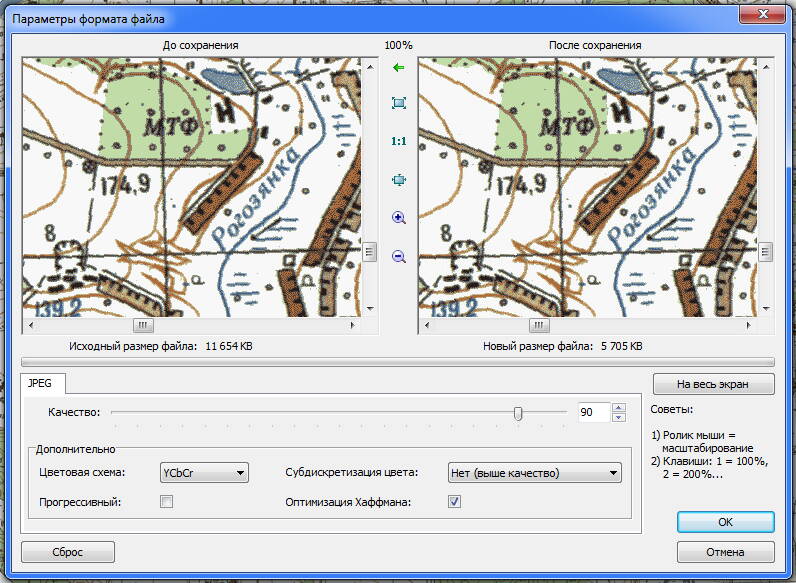
Task: Decrease quality with the down stepper arrow
Action: (618, 418)
